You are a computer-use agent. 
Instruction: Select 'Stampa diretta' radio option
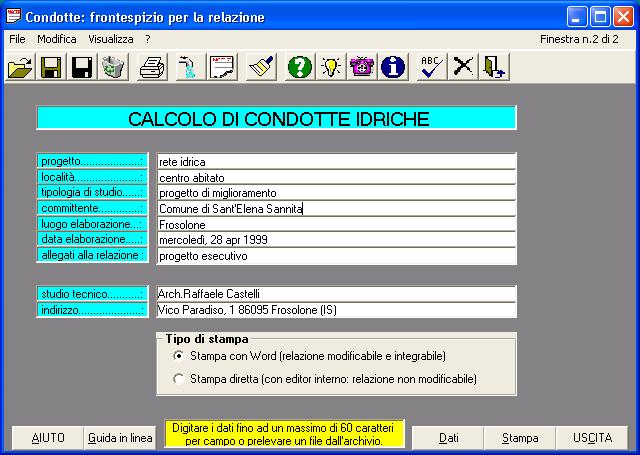[x=179, y=379]
